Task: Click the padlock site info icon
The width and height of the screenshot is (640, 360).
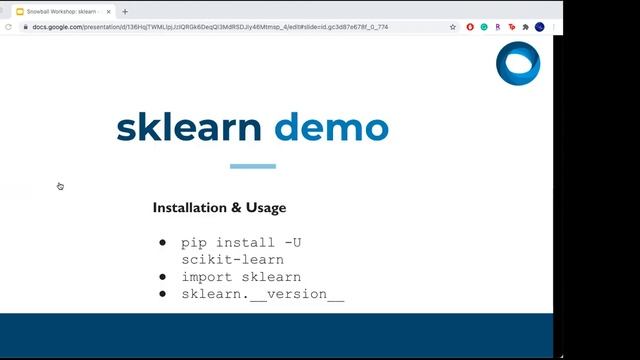Action: pos(26,27)
